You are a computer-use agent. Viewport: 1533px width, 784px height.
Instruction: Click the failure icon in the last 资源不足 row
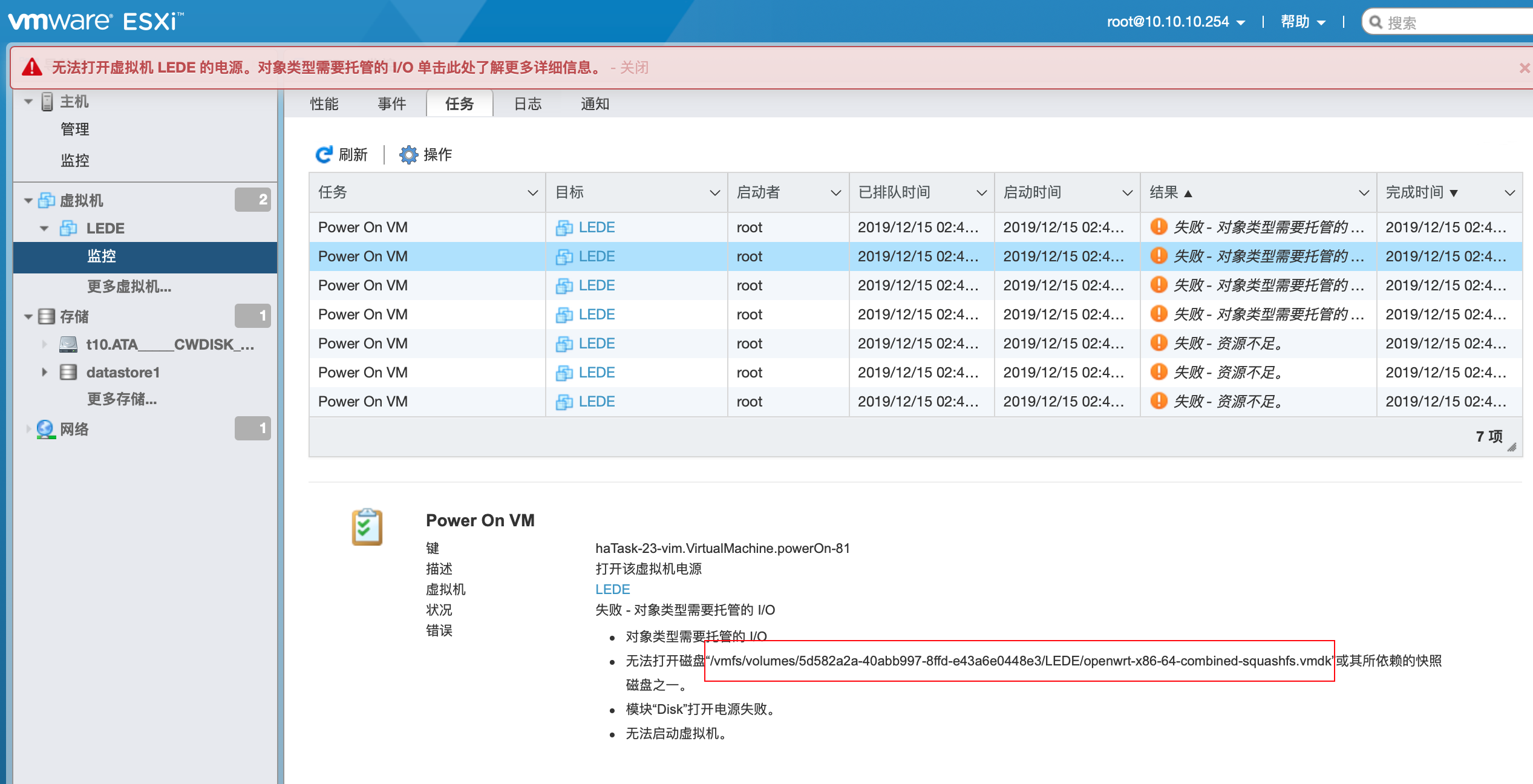(x=1159, y=401)
